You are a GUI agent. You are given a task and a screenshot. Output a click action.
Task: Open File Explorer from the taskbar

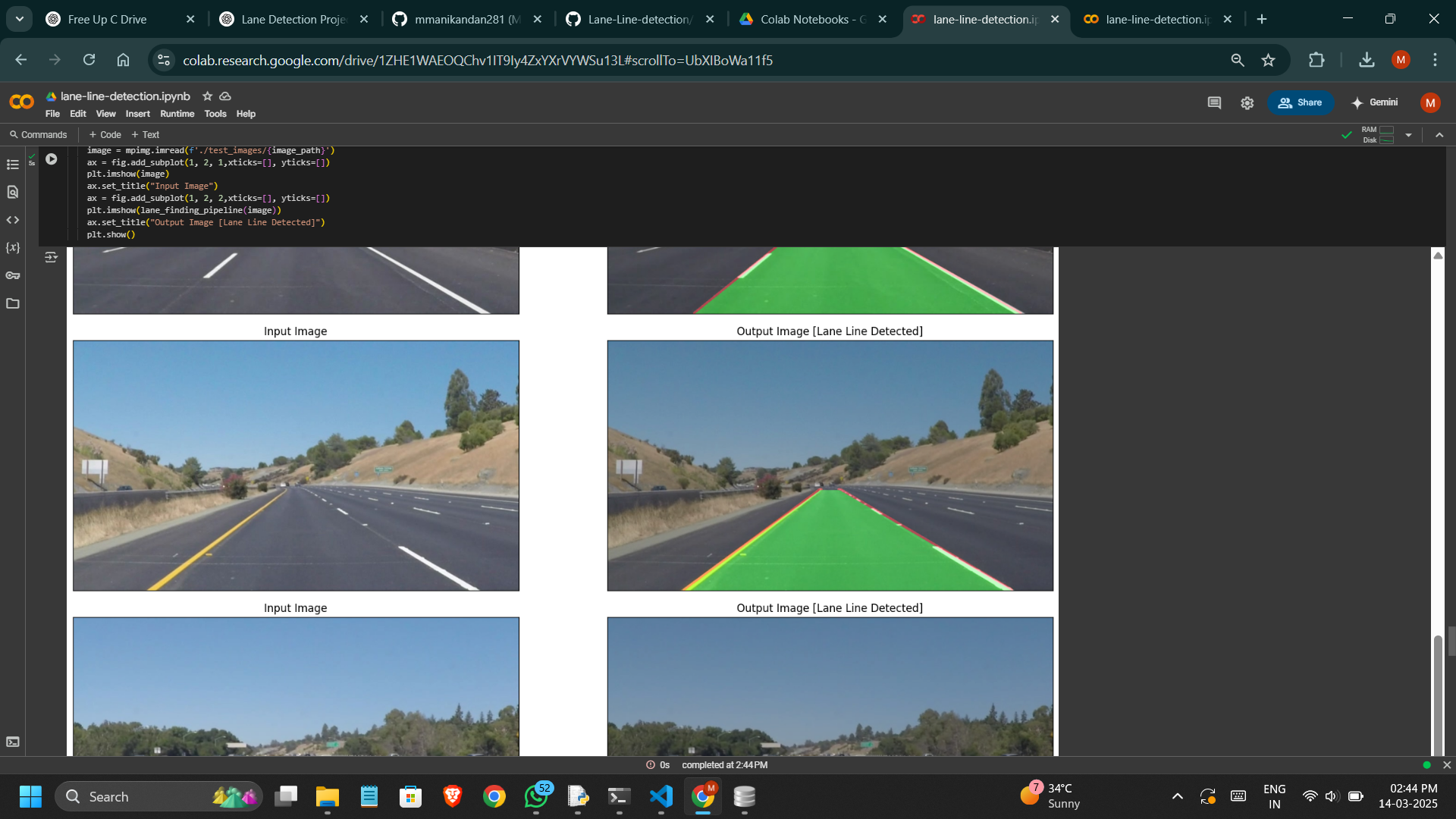(x=328, y=796)
